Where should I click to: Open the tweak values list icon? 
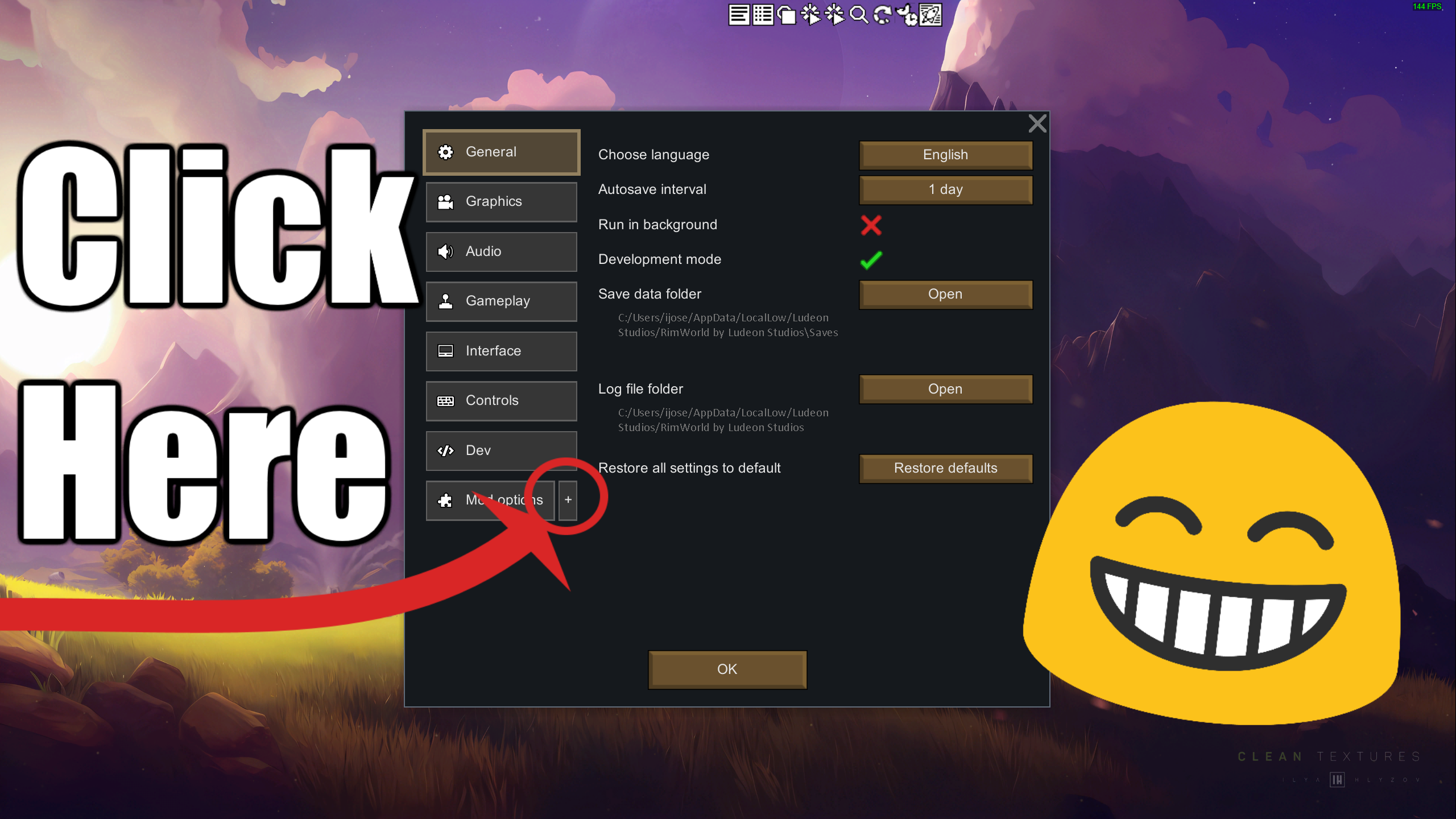(763, 15)
